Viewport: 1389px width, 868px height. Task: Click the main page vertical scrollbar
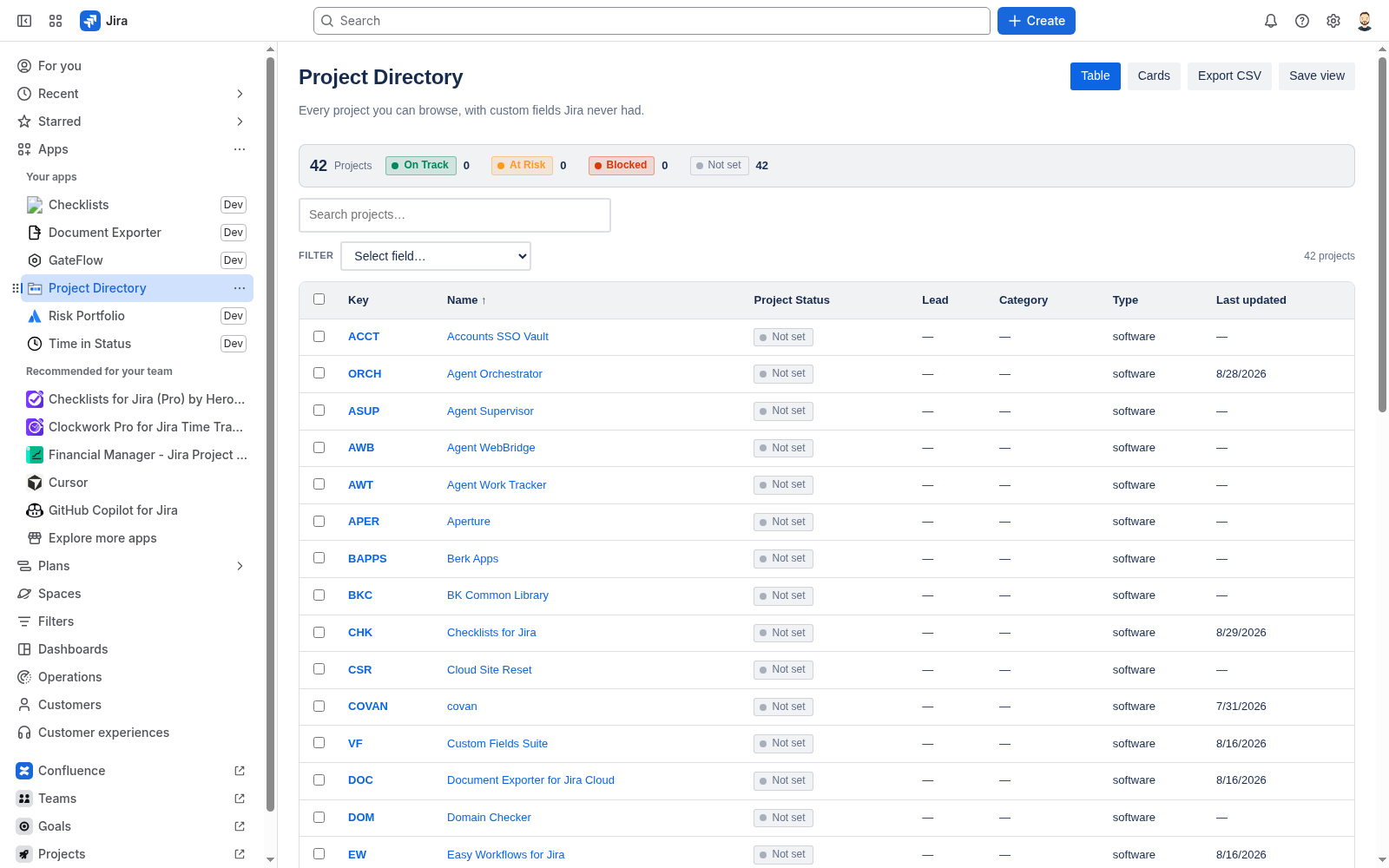[1382, 234]
